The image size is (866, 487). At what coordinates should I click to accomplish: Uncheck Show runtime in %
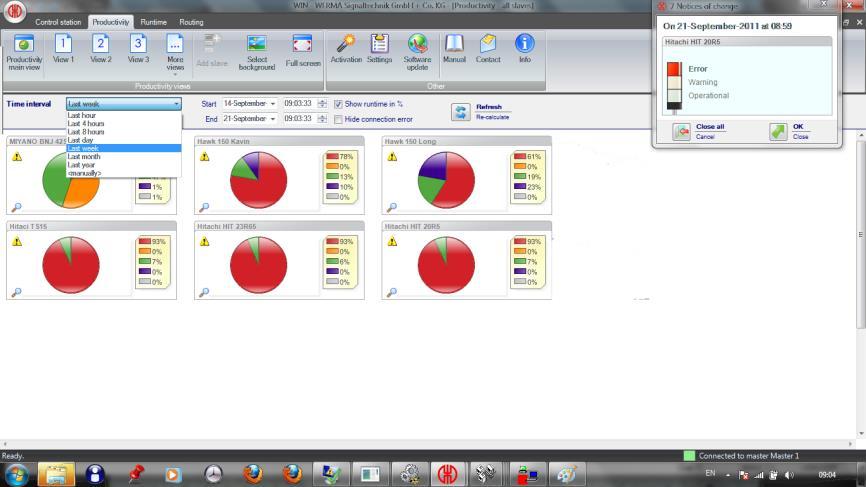tap(338, 104)
